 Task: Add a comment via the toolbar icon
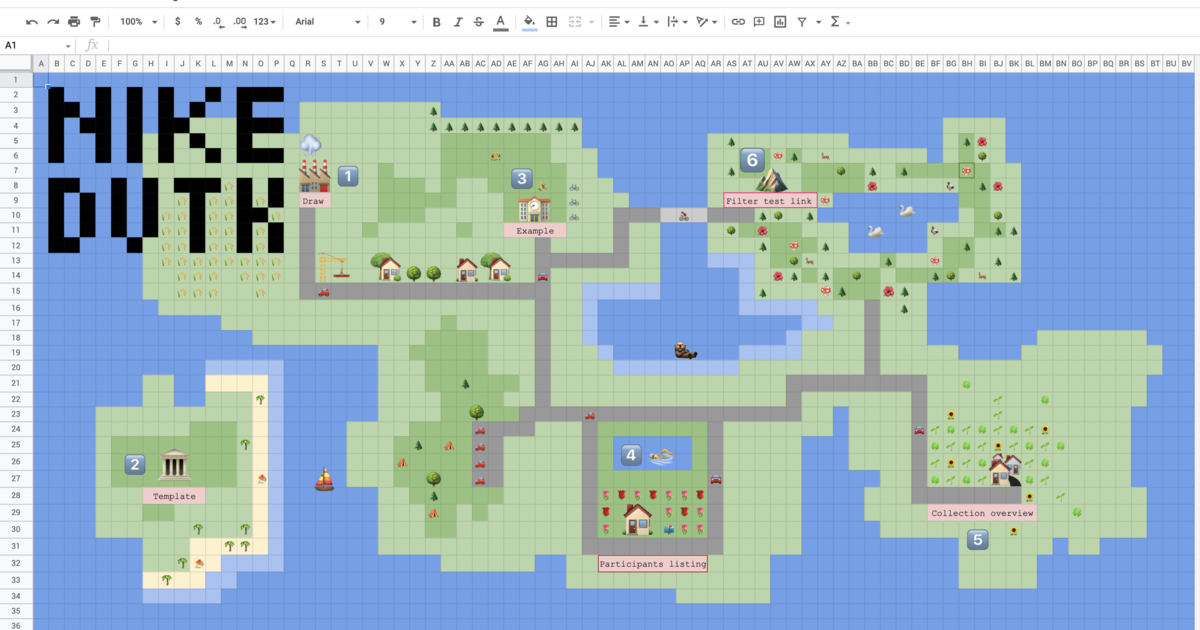pyautogui.click(x=759, y=21)
